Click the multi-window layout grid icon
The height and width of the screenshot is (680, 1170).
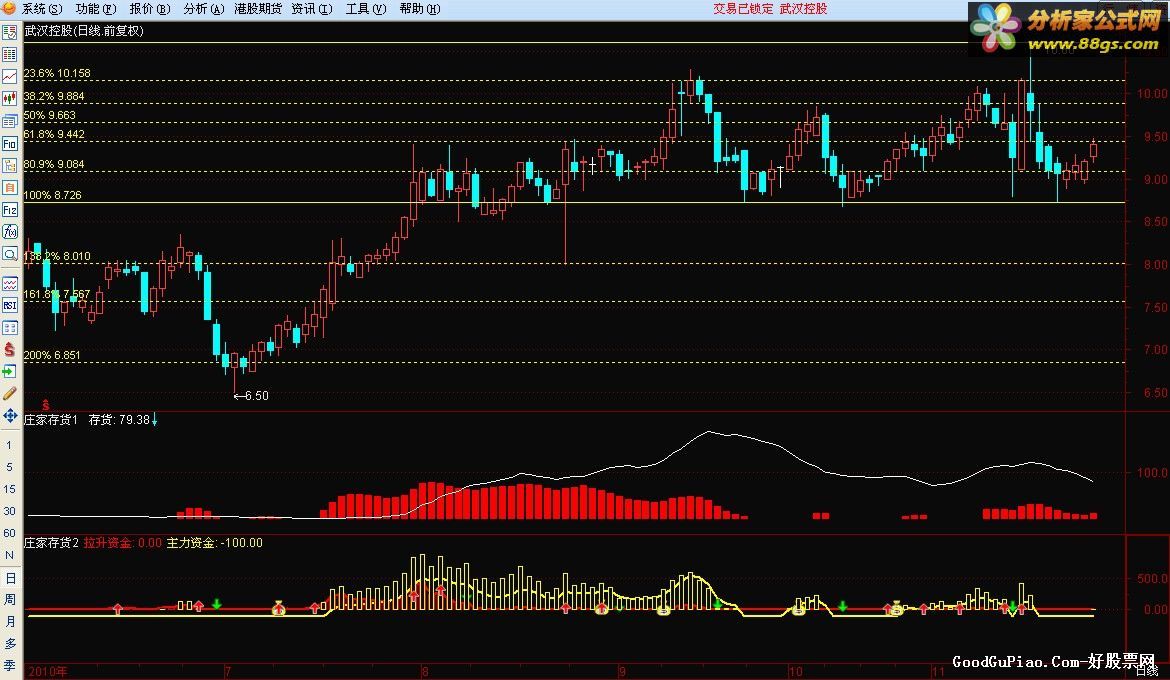[x=10, y=328]
